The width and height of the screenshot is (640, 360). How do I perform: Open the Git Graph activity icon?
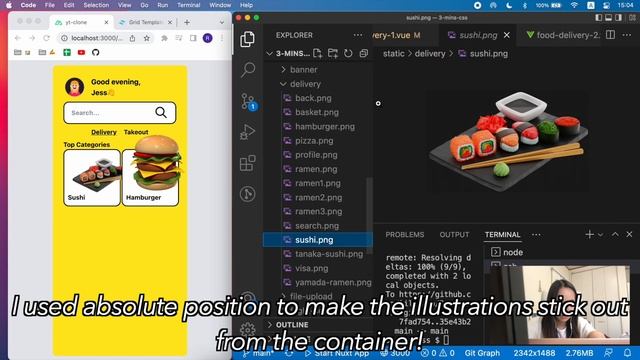click(247, 194)
